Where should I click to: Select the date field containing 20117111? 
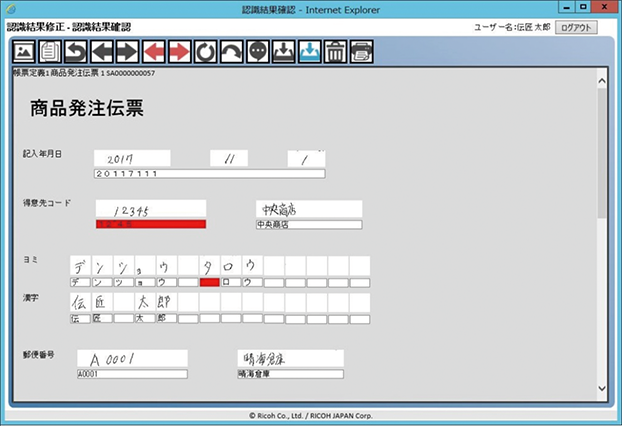pos(209,174)
